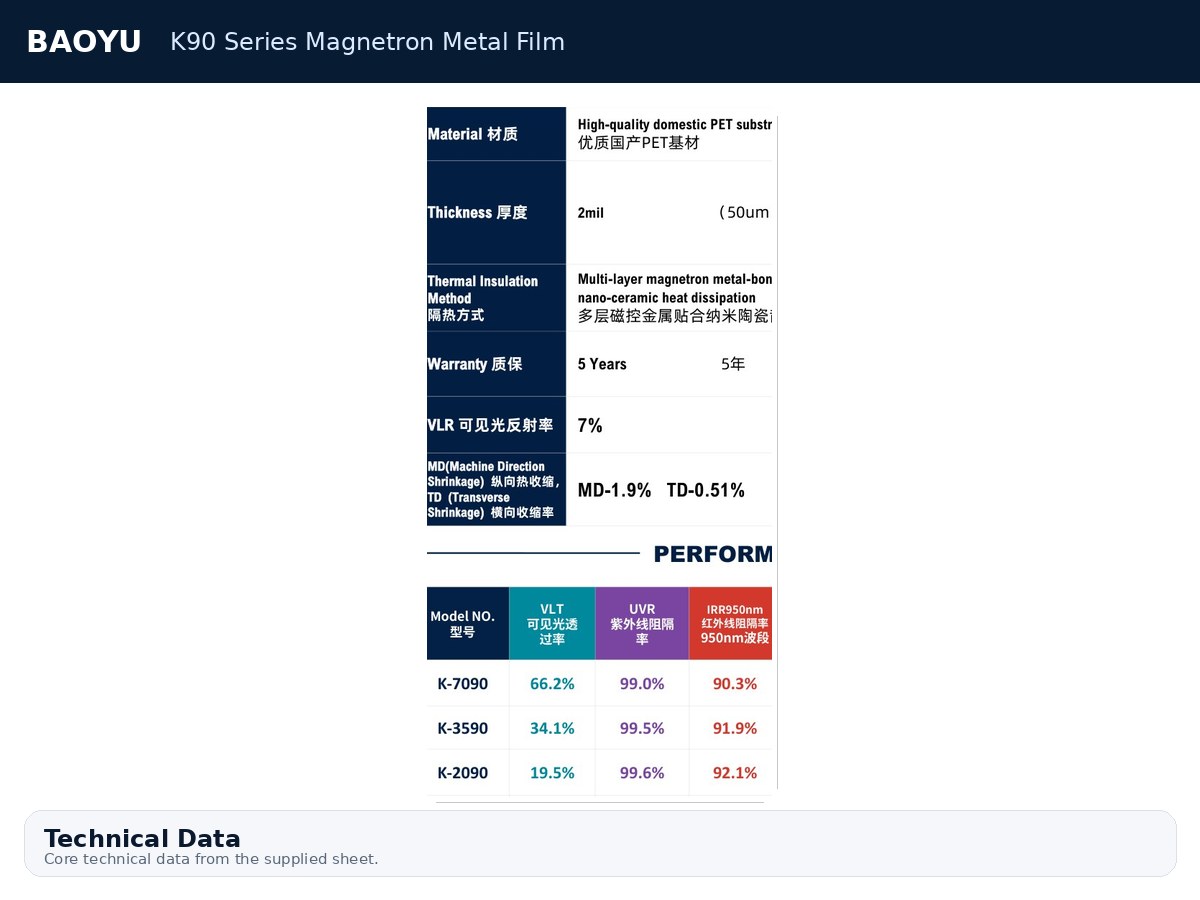Viewport: 1200px width, 900px height.
Task: Click the 5年 warranty value
Action: click(733, 364)
